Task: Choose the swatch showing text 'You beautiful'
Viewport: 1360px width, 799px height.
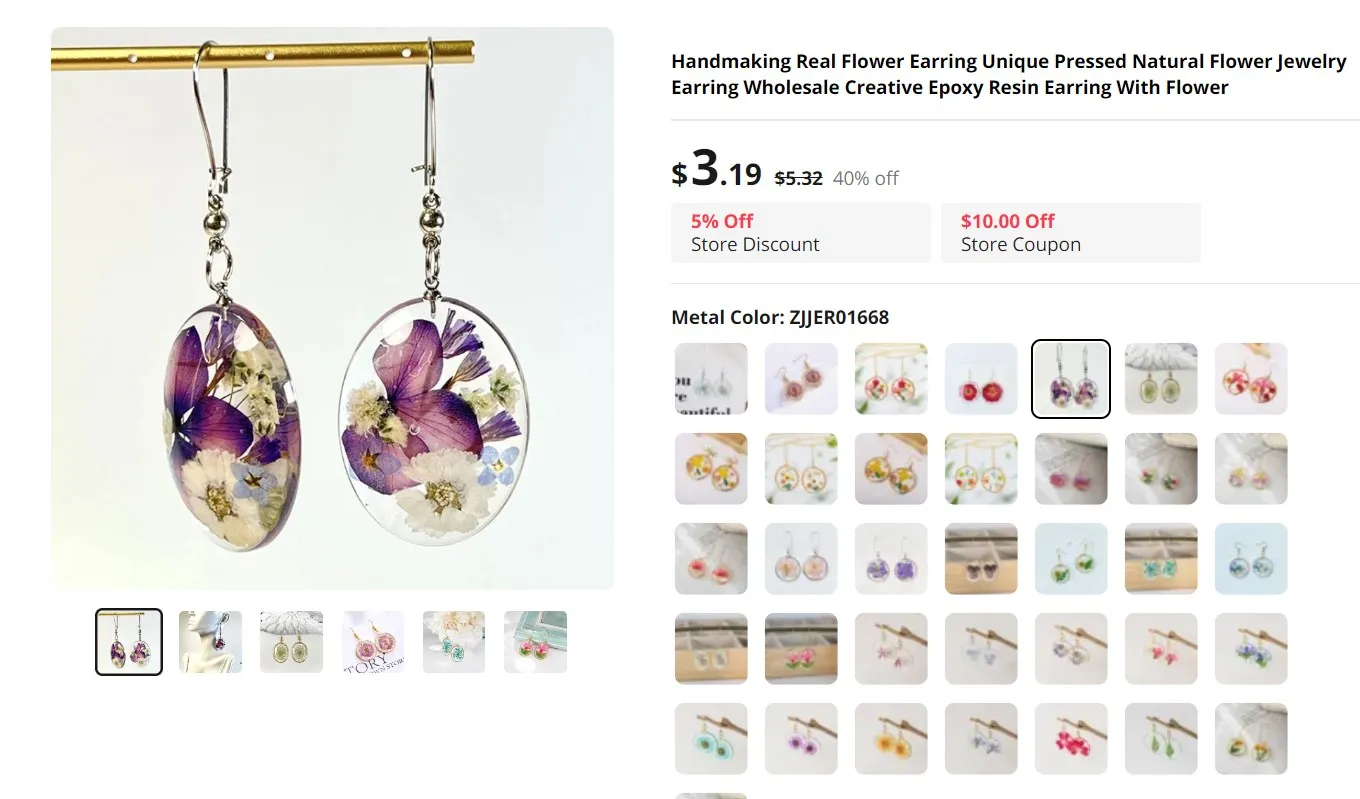Action: pyautogui.click(x=711, y=379)
